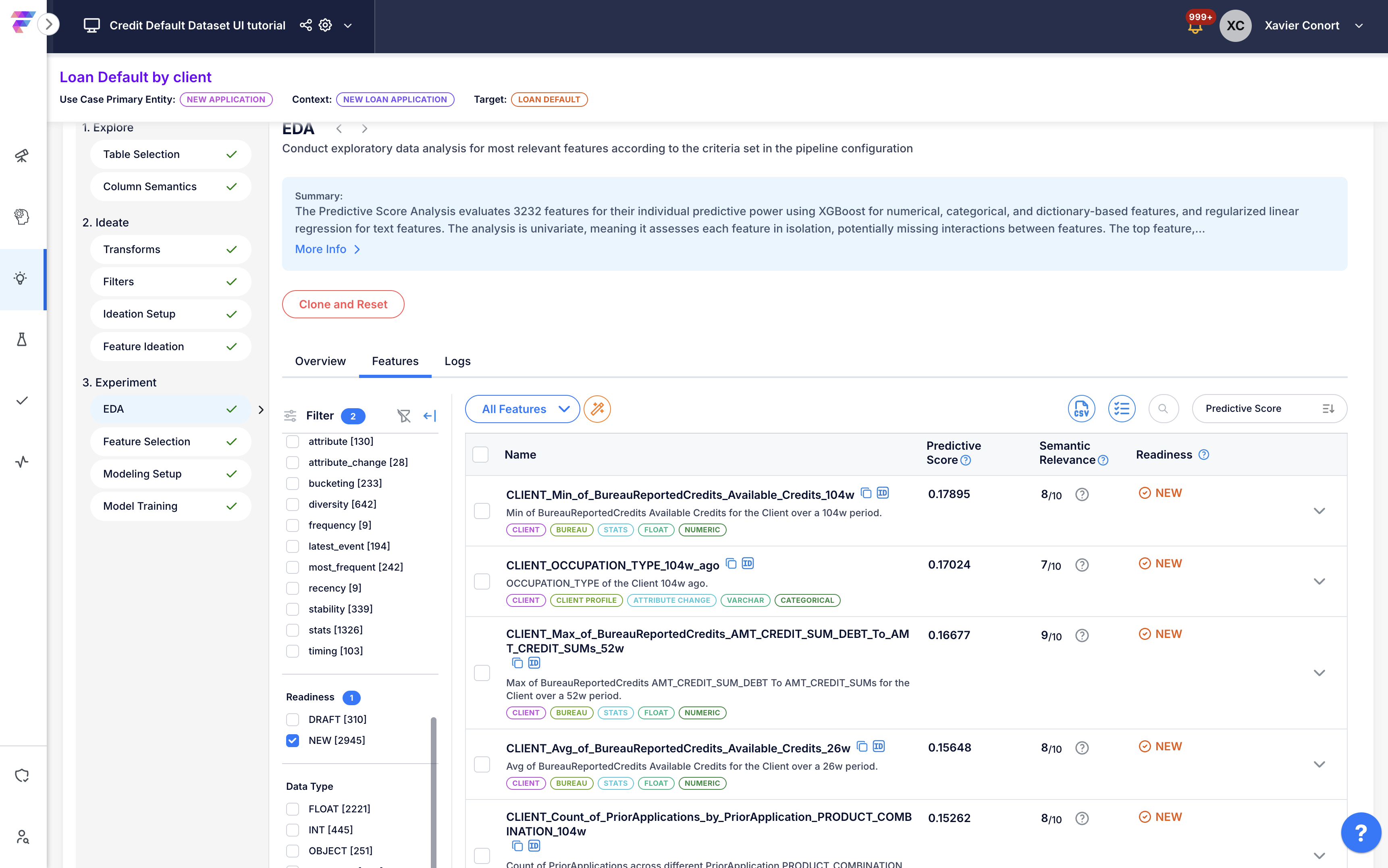Switch to the Overview tab
Viewport: 1388px width, 868px height.
(320, 361)
